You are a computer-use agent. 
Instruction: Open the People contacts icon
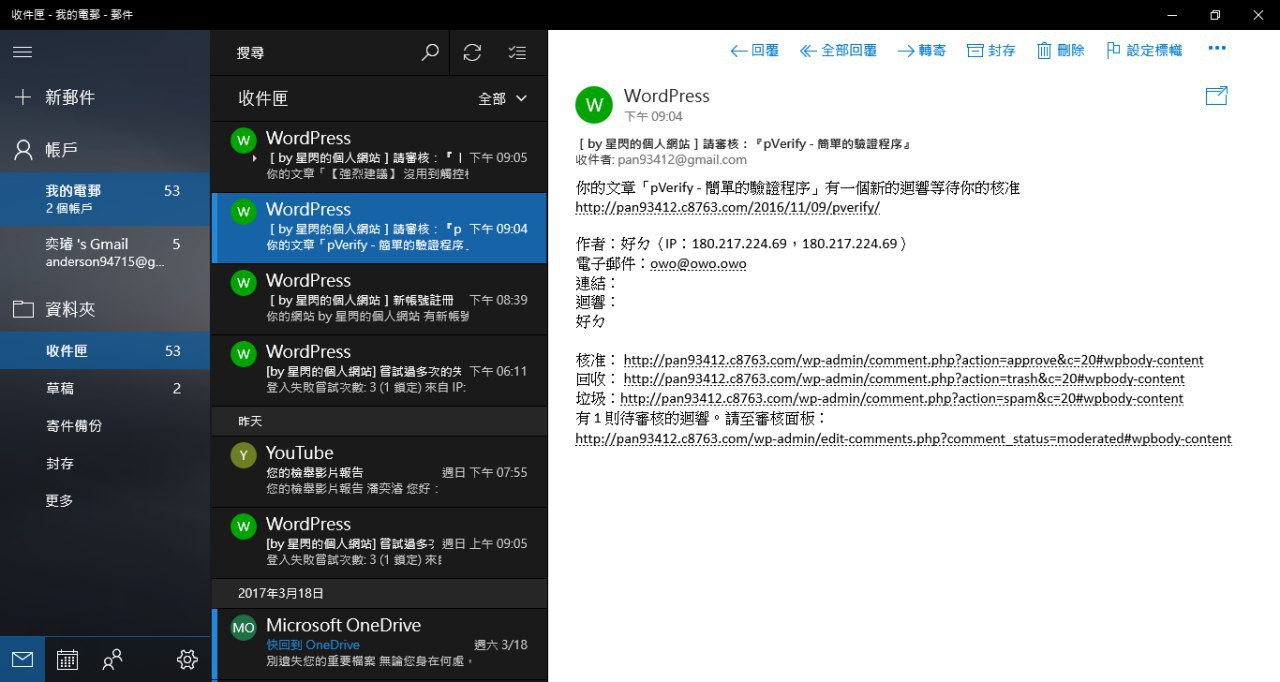coord(113,659)
